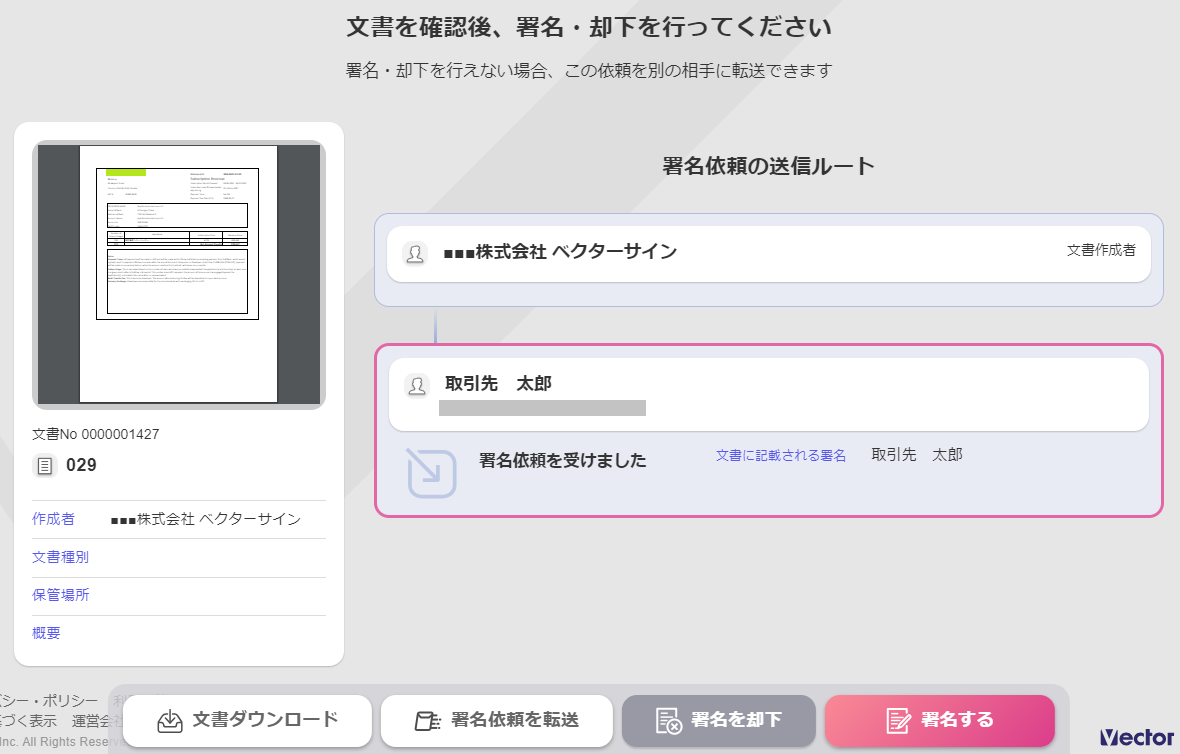Click the 文書種別 label
1180x754 pixels.
(x=60, y=558)
